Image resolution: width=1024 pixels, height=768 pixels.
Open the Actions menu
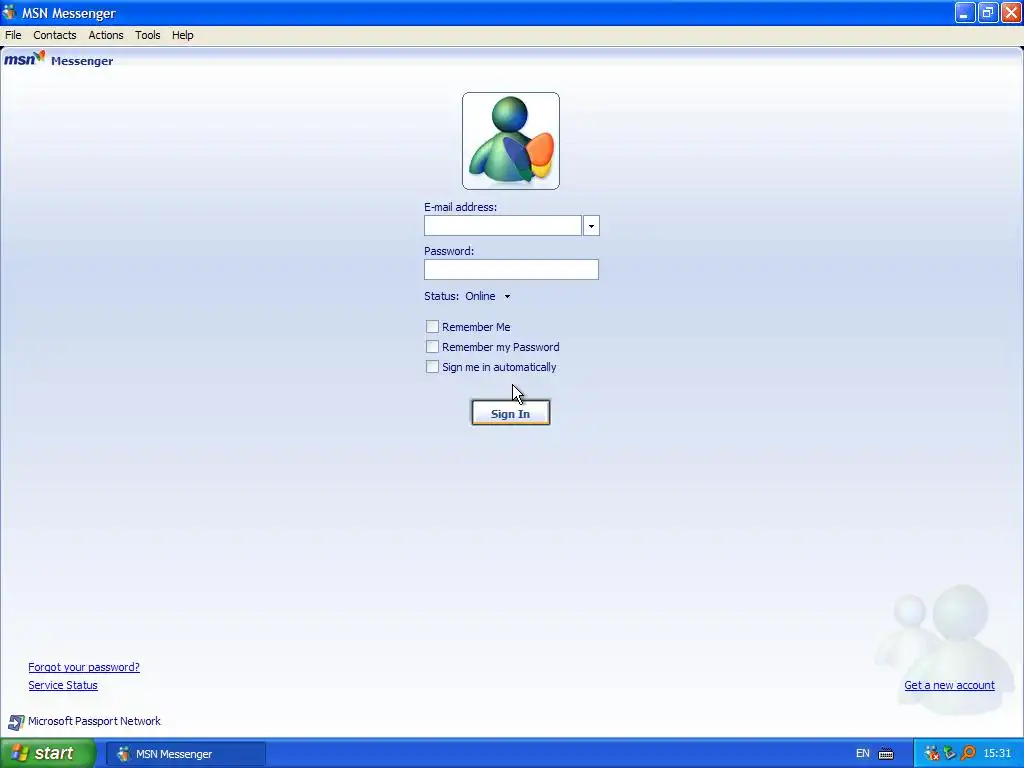click(106, 35)
